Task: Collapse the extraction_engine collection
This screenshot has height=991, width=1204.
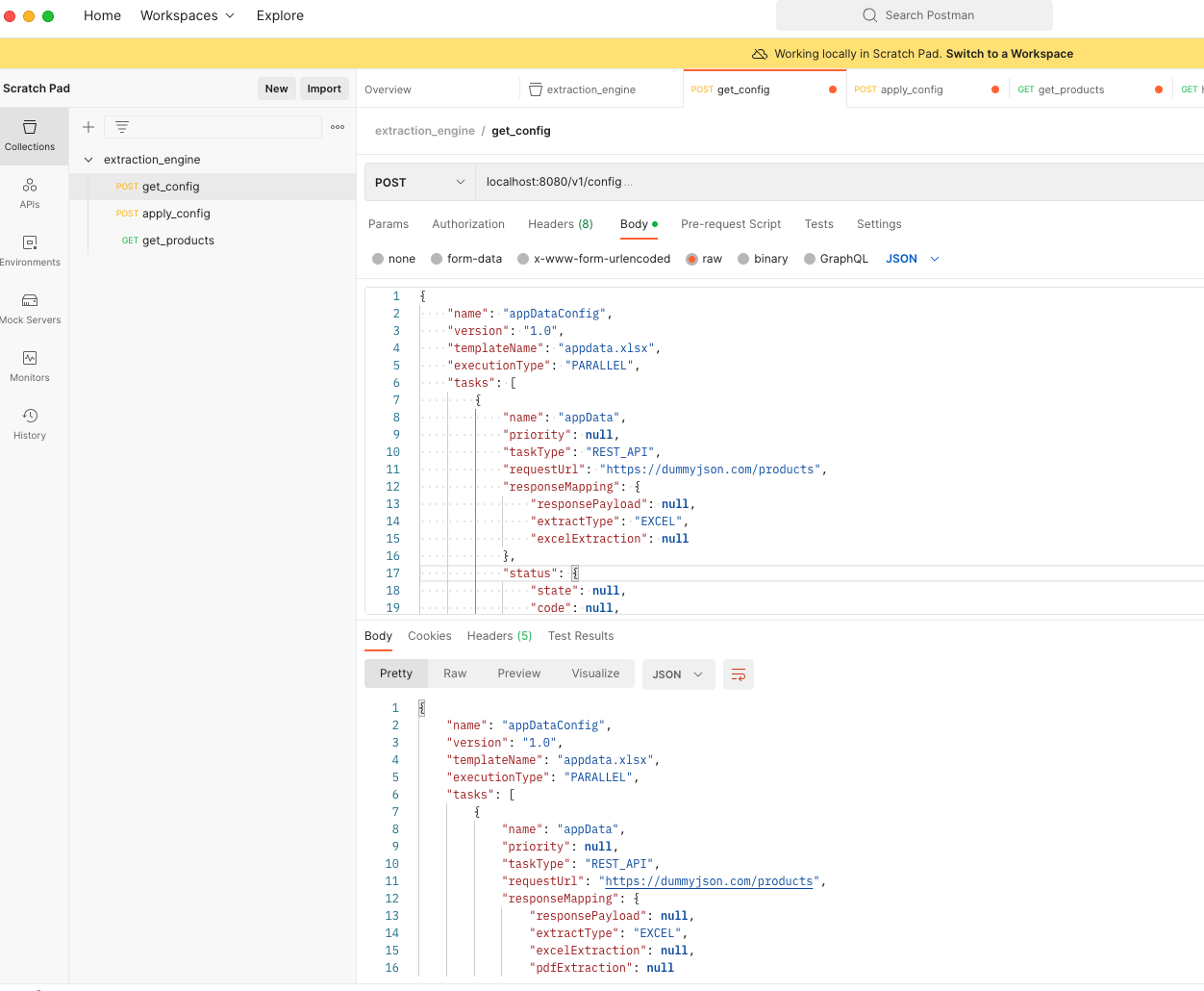Action: tap(88, 160)
